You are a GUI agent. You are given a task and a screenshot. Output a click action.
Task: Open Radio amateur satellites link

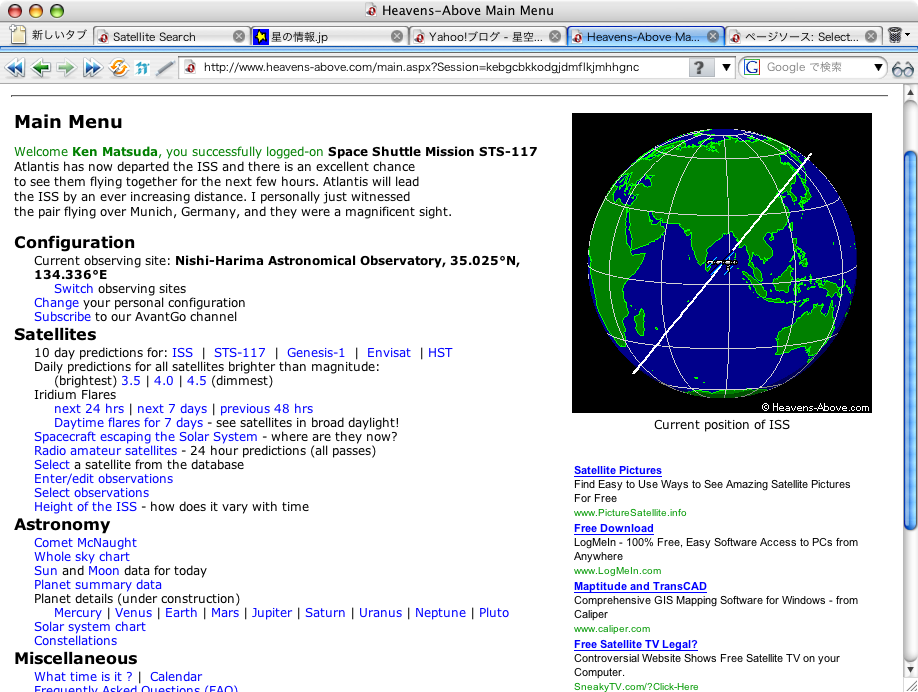click(x=105, y=451)
